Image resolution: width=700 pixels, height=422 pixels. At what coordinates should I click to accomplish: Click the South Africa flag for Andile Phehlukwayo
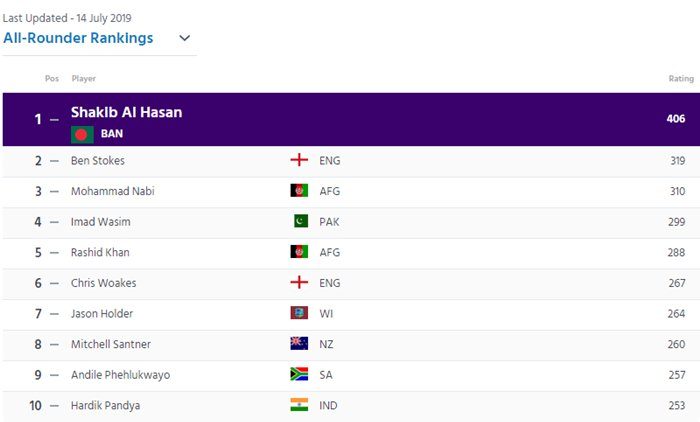point(299,374)
